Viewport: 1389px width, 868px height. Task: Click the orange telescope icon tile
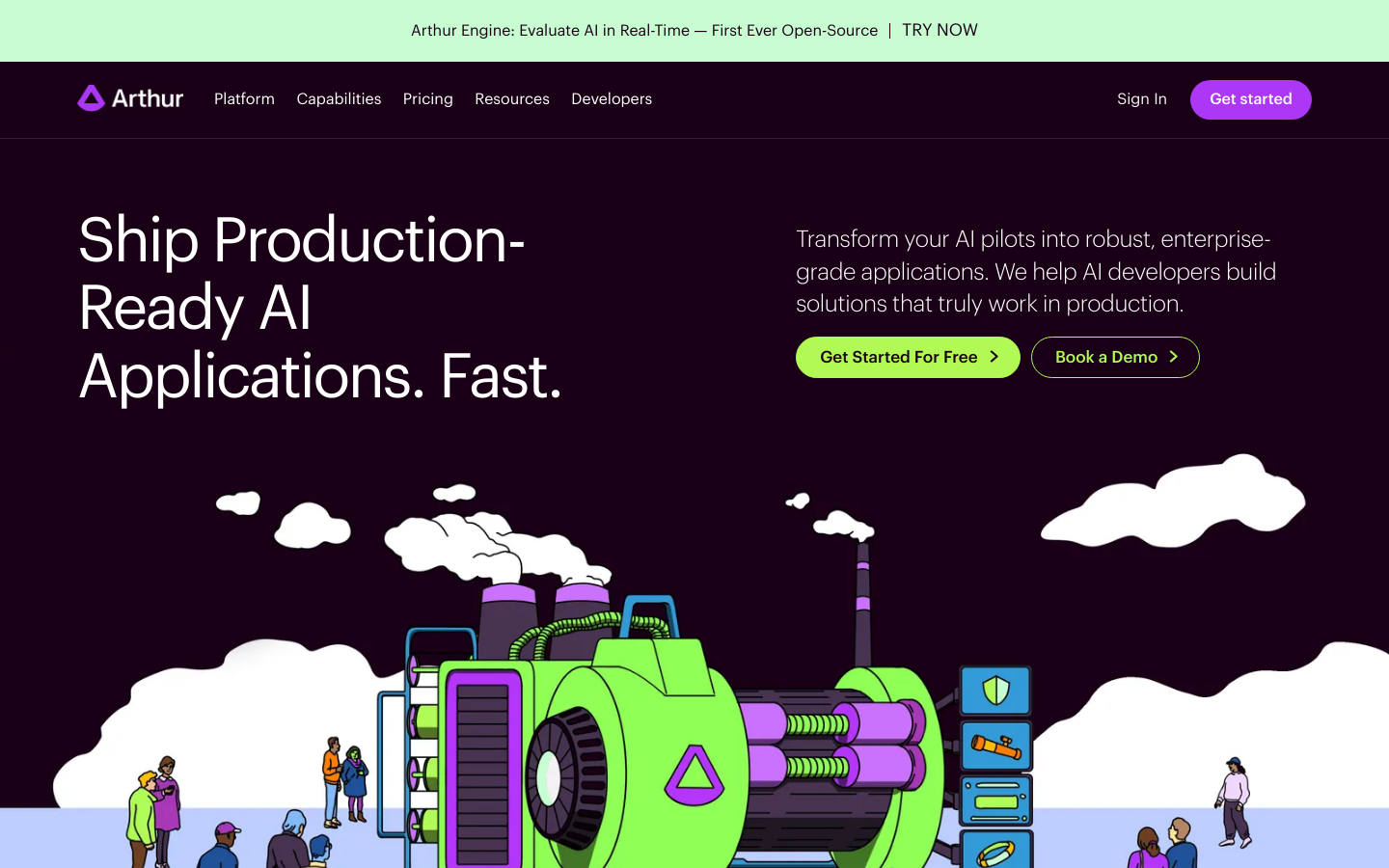click(995, 746)
